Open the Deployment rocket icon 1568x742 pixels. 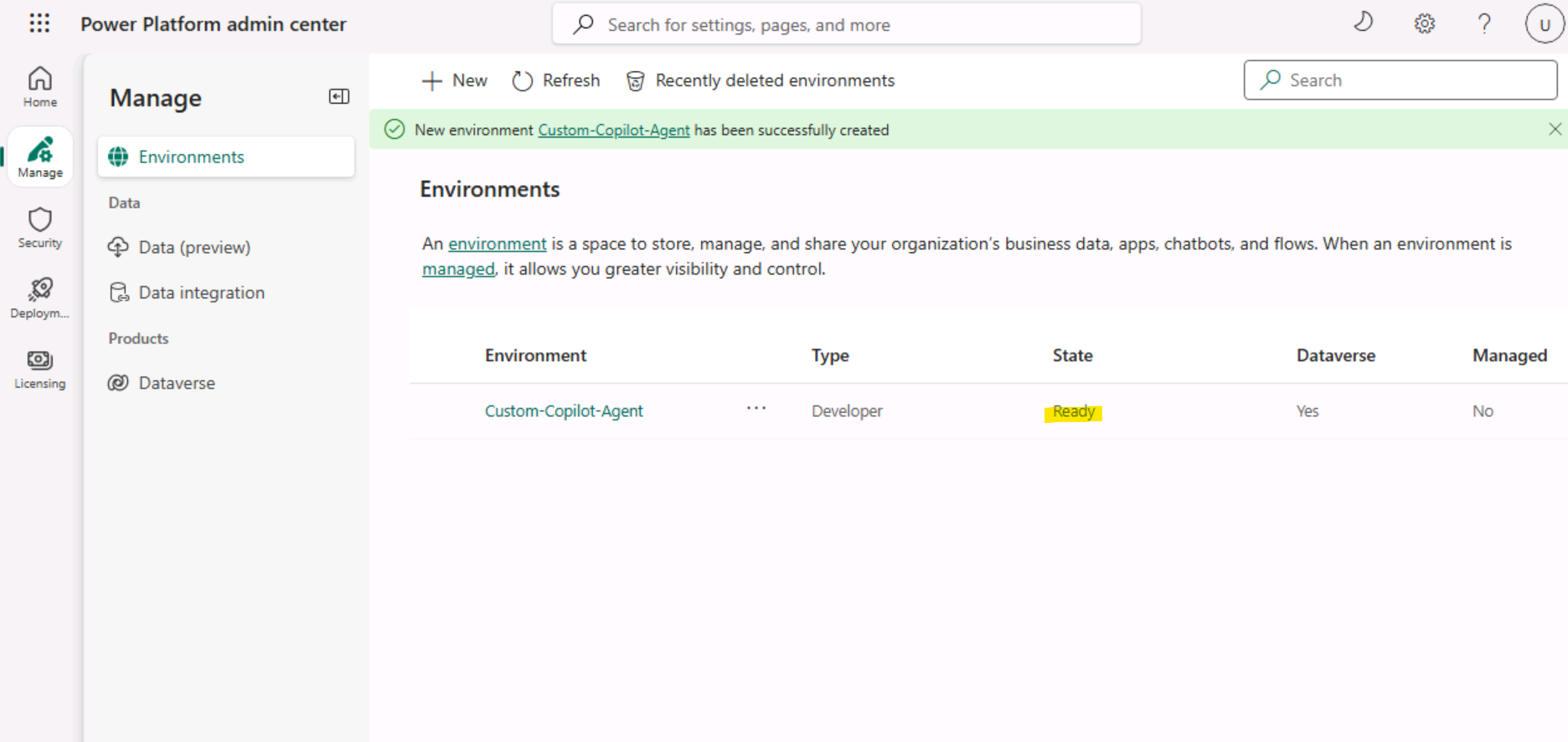point(39,298)
